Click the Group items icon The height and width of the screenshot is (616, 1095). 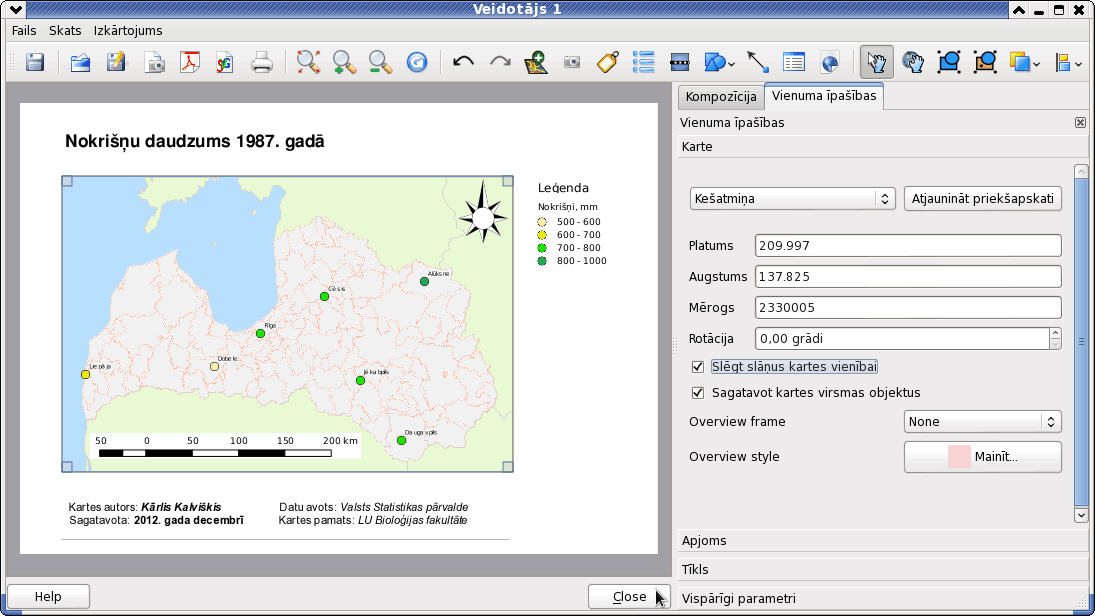coord(949,62)
